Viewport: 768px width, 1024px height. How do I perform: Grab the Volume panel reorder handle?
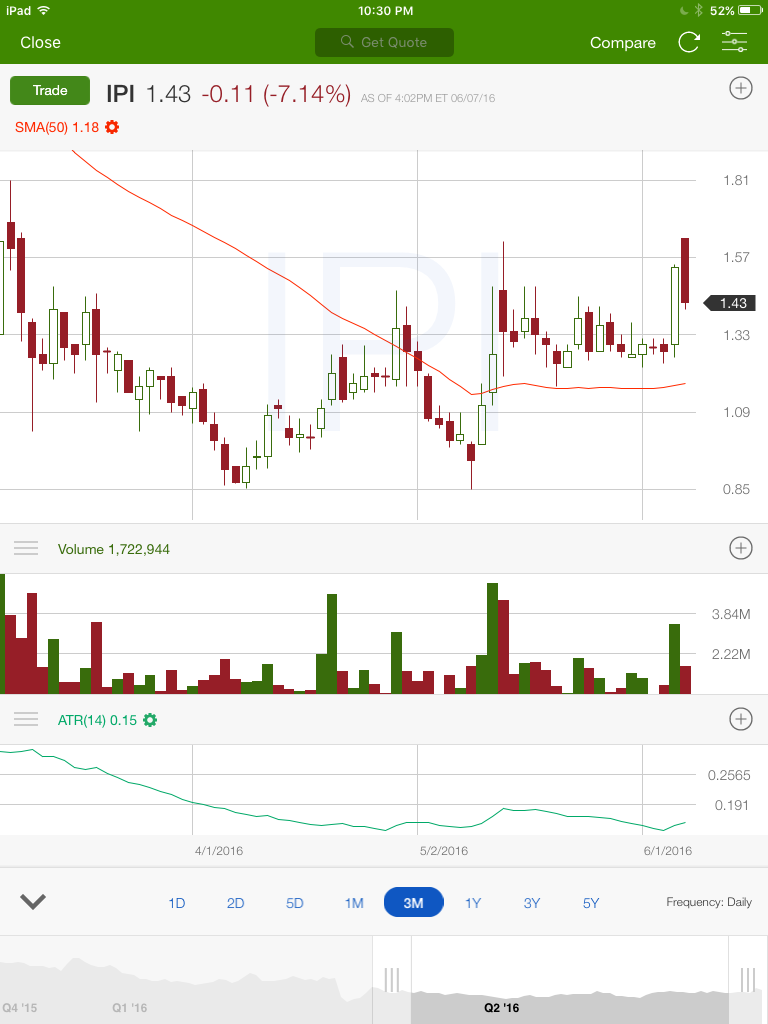tap(26, 548)
